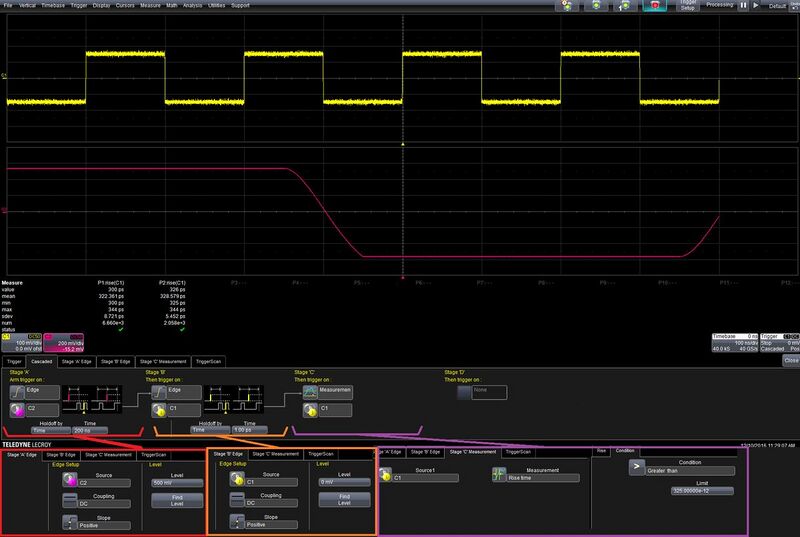
Task: Open Stage A Holdoff by Time dropdown
Action: coord(50,430)
